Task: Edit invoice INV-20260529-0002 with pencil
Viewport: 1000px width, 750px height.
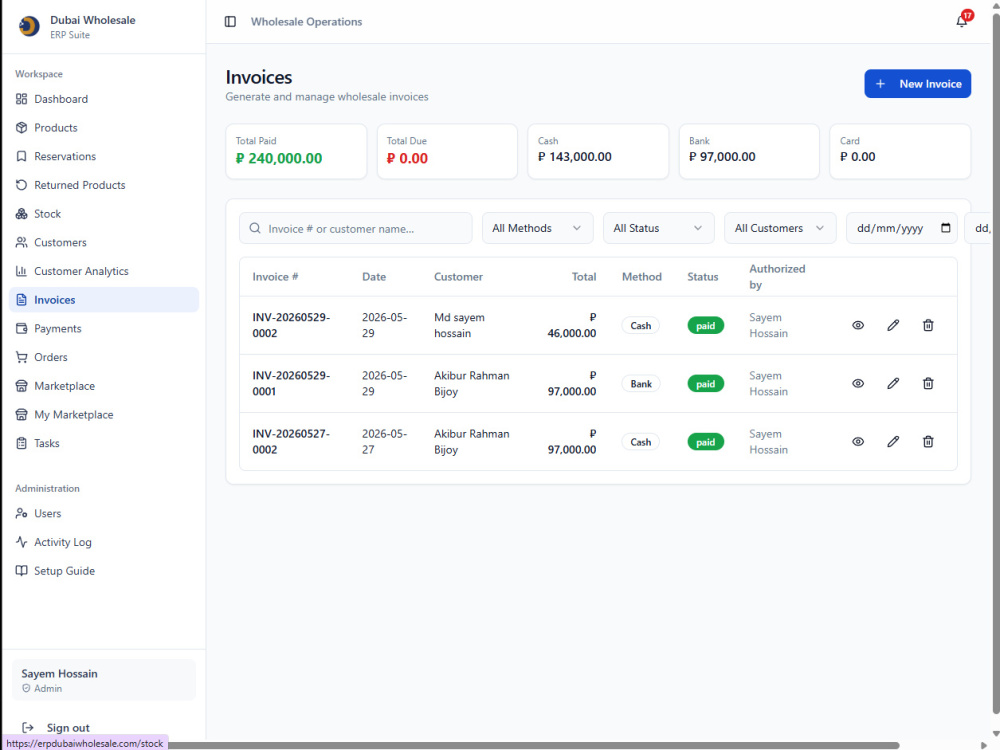Action: 893,325
